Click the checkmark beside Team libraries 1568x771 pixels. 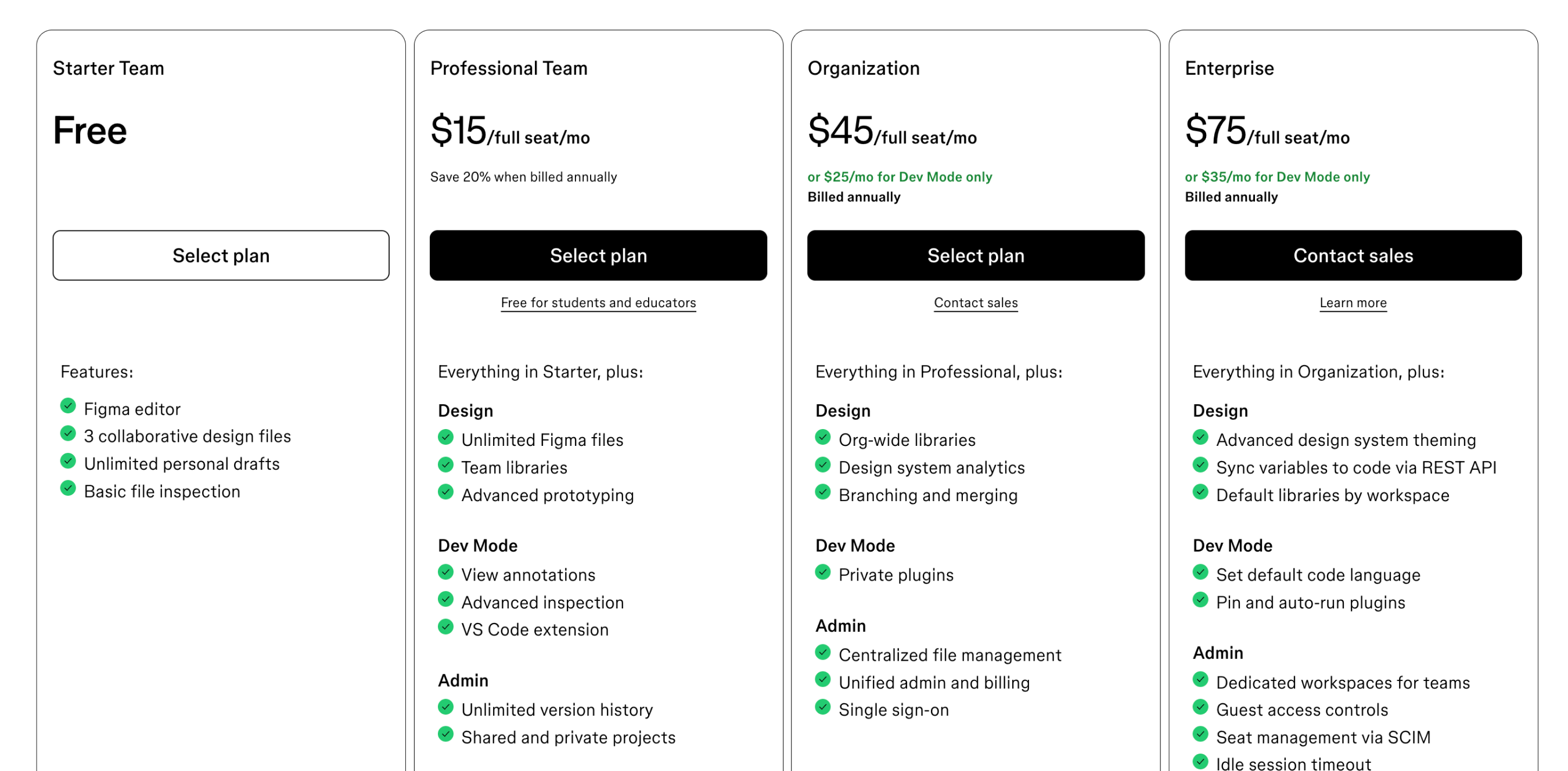[445, 464]
